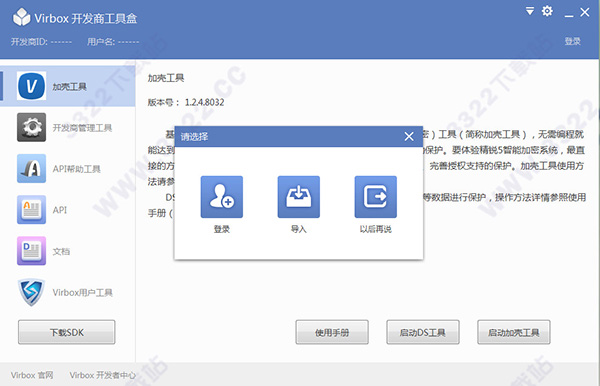Open the title bar dropdown triangle menu

[x=530, y=11]
